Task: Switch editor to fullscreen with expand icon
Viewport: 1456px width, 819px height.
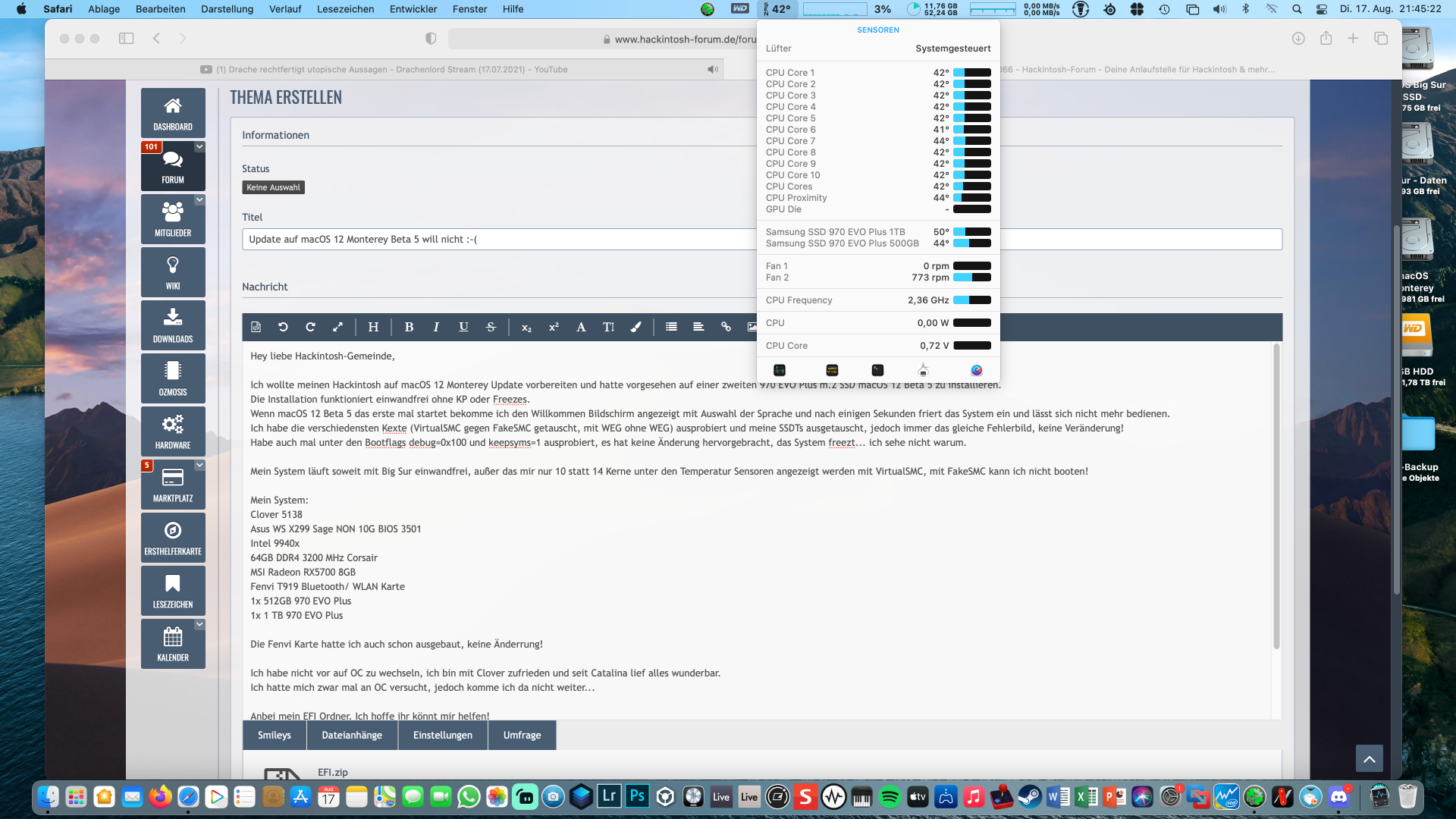Action: click(x=337, y=327)
